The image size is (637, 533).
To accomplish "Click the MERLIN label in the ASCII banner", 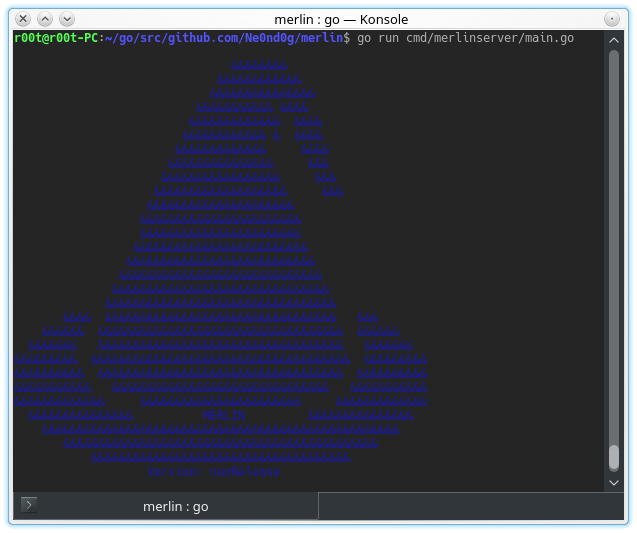I will click(x=223, y=415).
